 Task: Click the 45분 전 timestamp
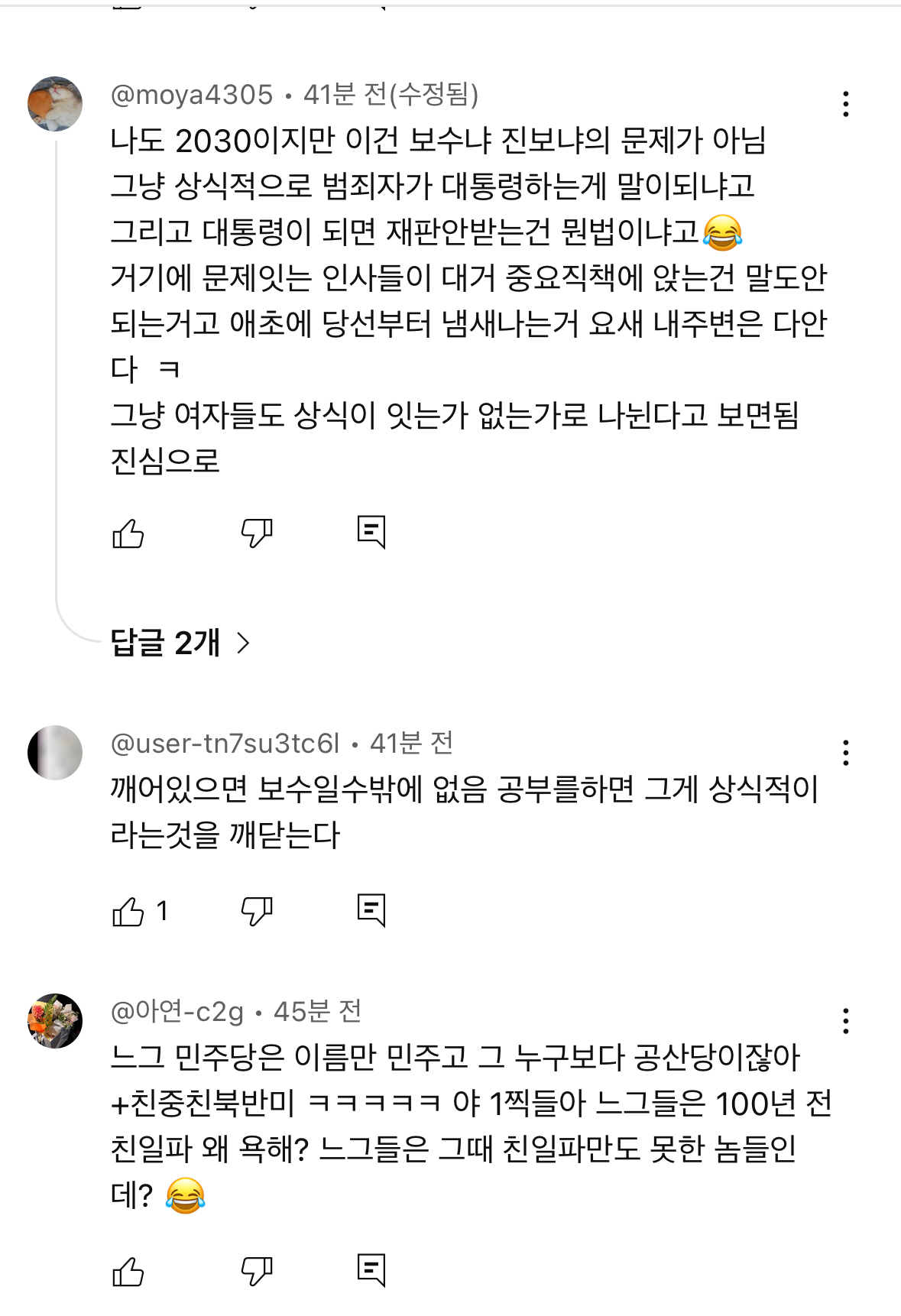click(317, 1012)
